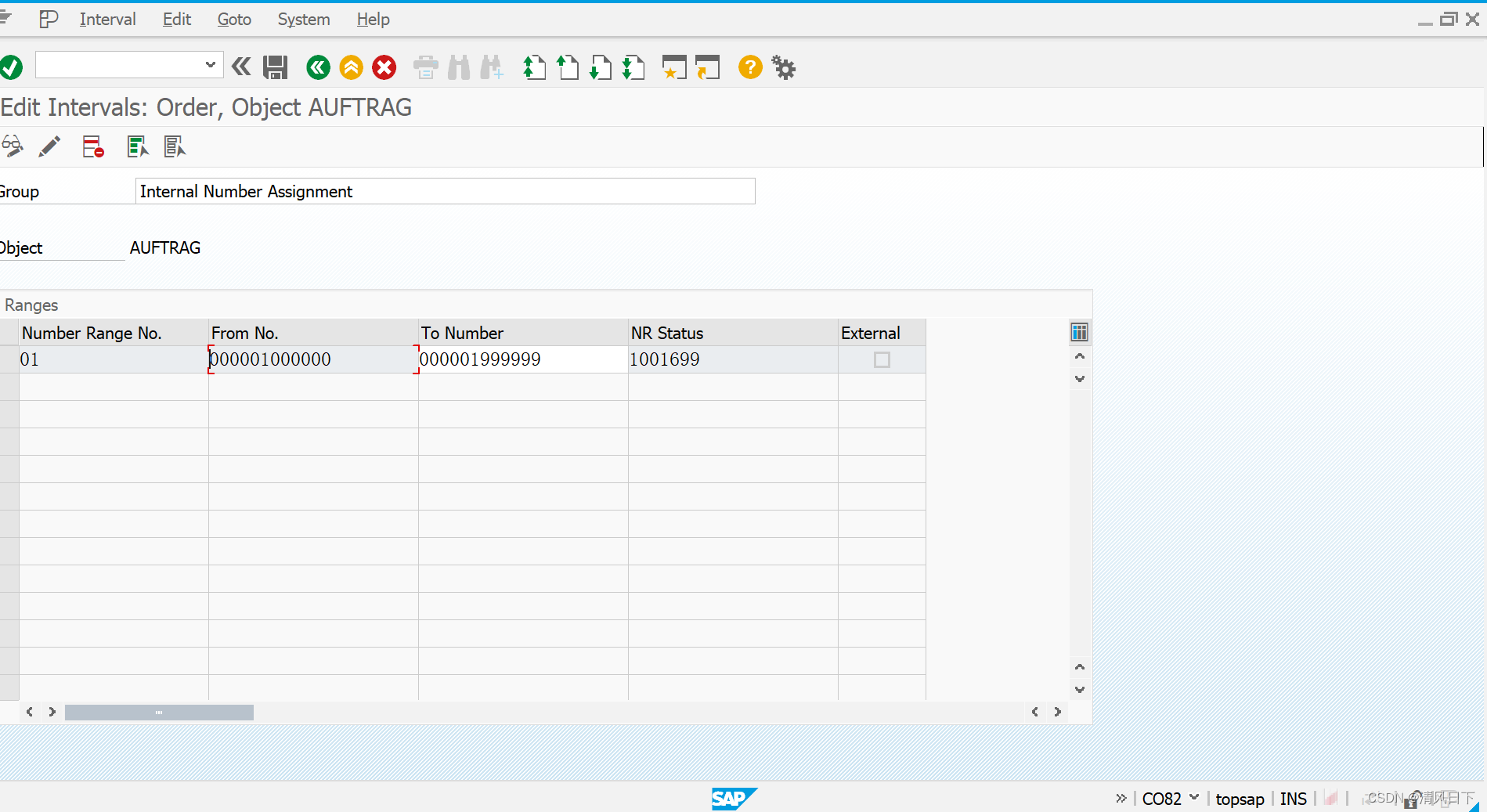Click the red Cancel icon
Screen dimensions: 1487x812
pyautogui.click(x=384, y=67)
